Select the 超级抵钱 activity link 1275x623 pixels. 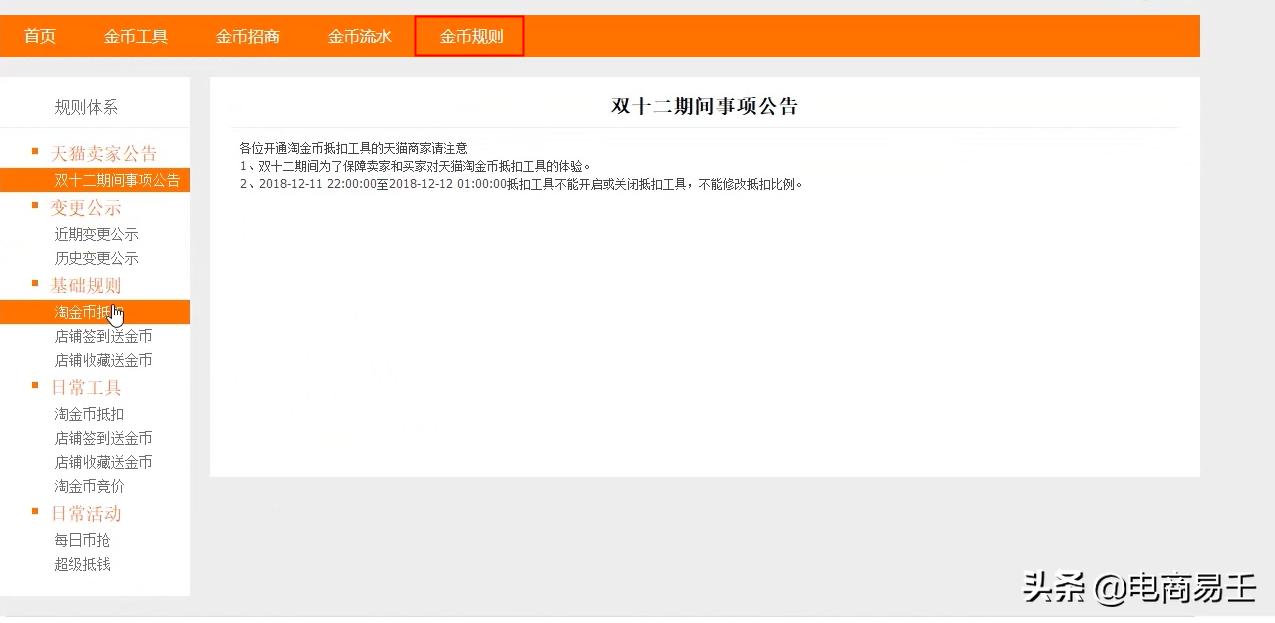(83, 564)
